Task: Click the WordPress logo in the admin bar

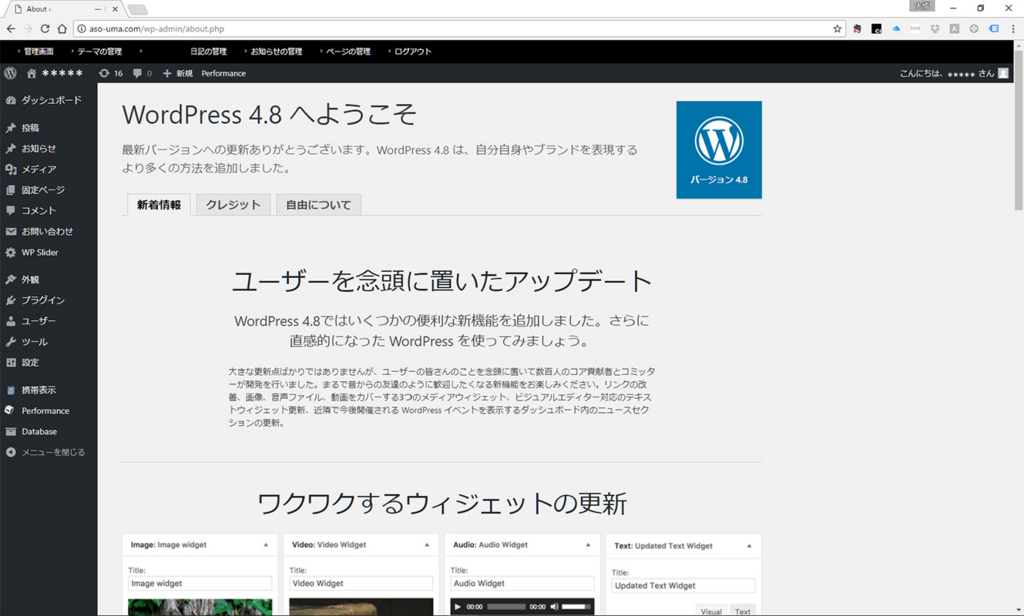Action: pyautogui.click(x=10, y=73)
